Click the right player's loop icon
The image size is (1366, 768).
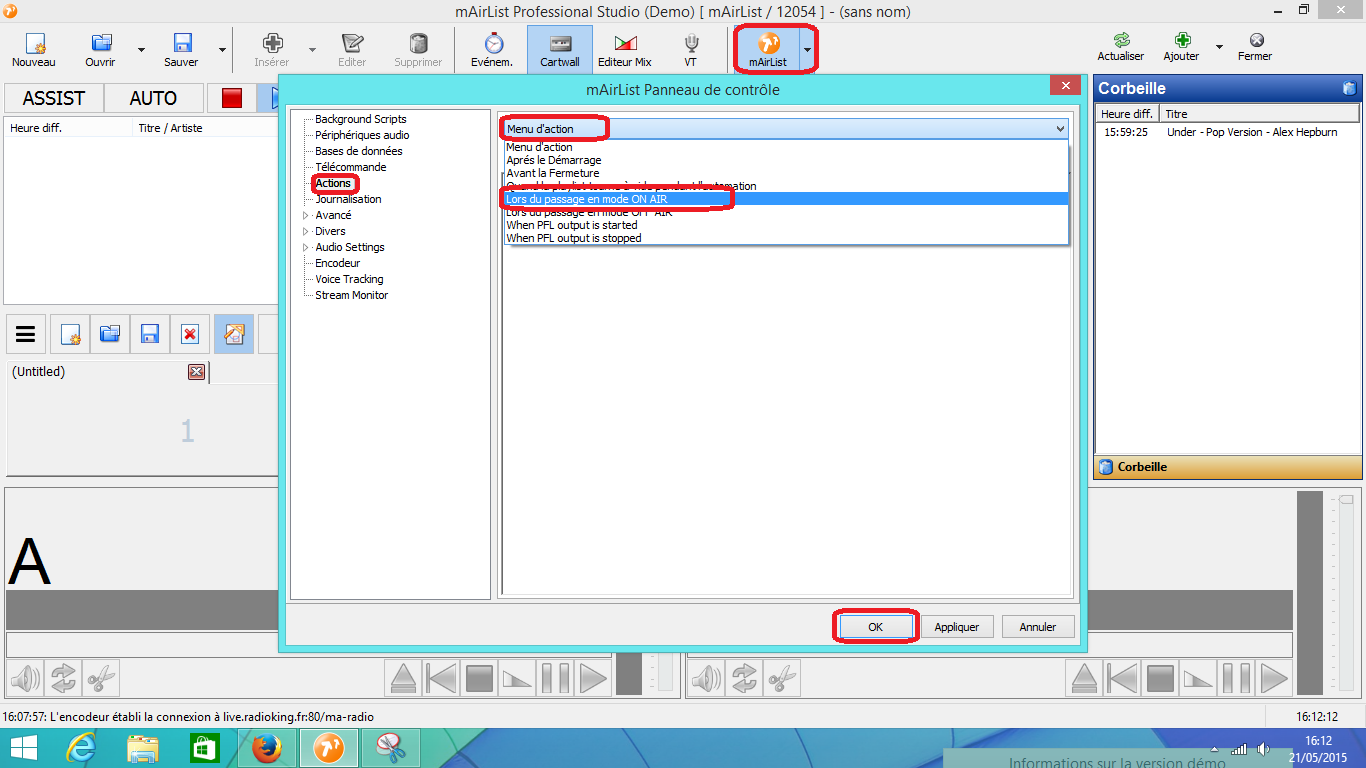point(743,679)
